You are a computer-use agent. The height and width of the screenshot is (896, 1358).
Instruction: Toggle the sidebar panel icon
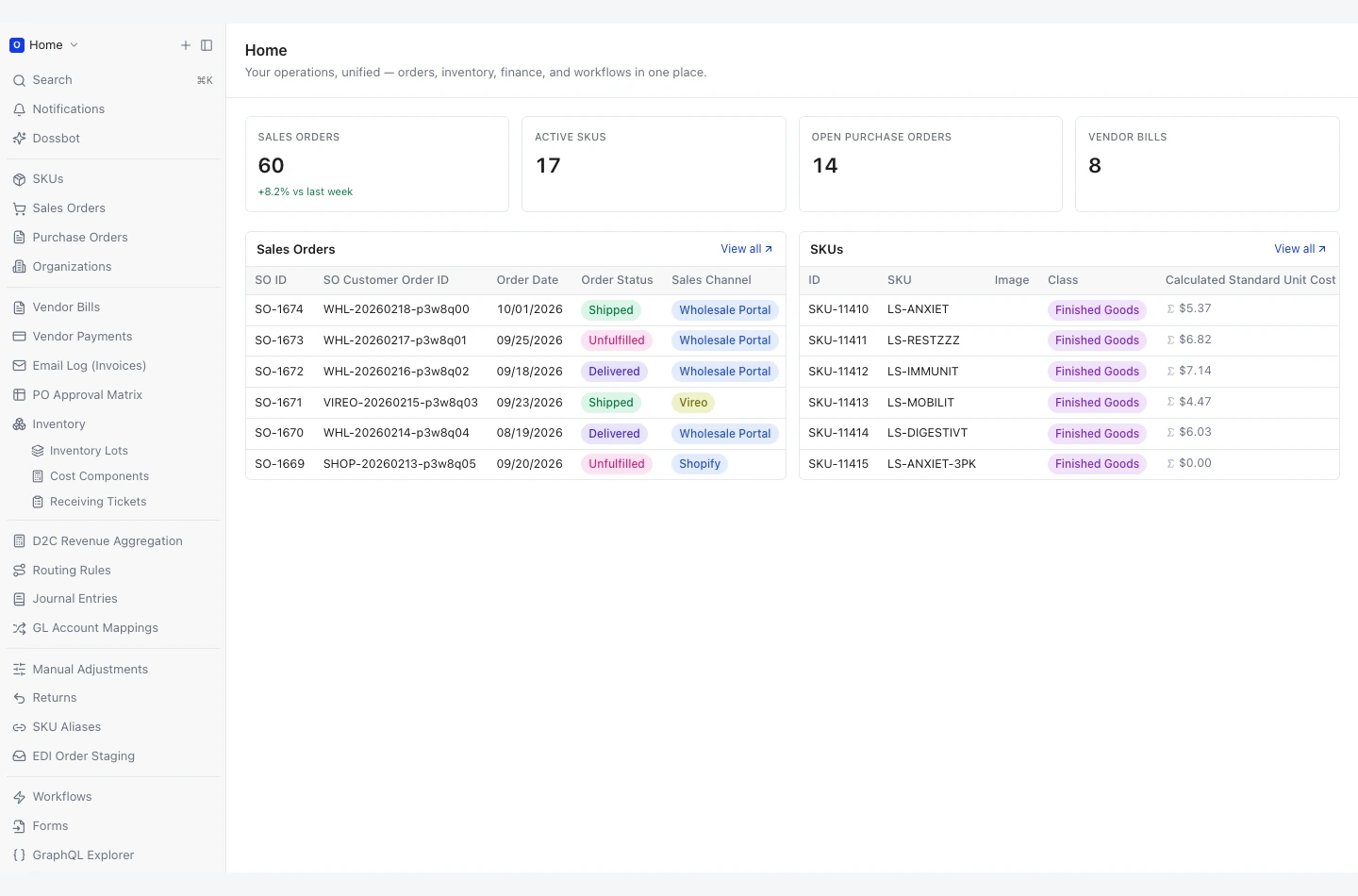pos(207,45)
